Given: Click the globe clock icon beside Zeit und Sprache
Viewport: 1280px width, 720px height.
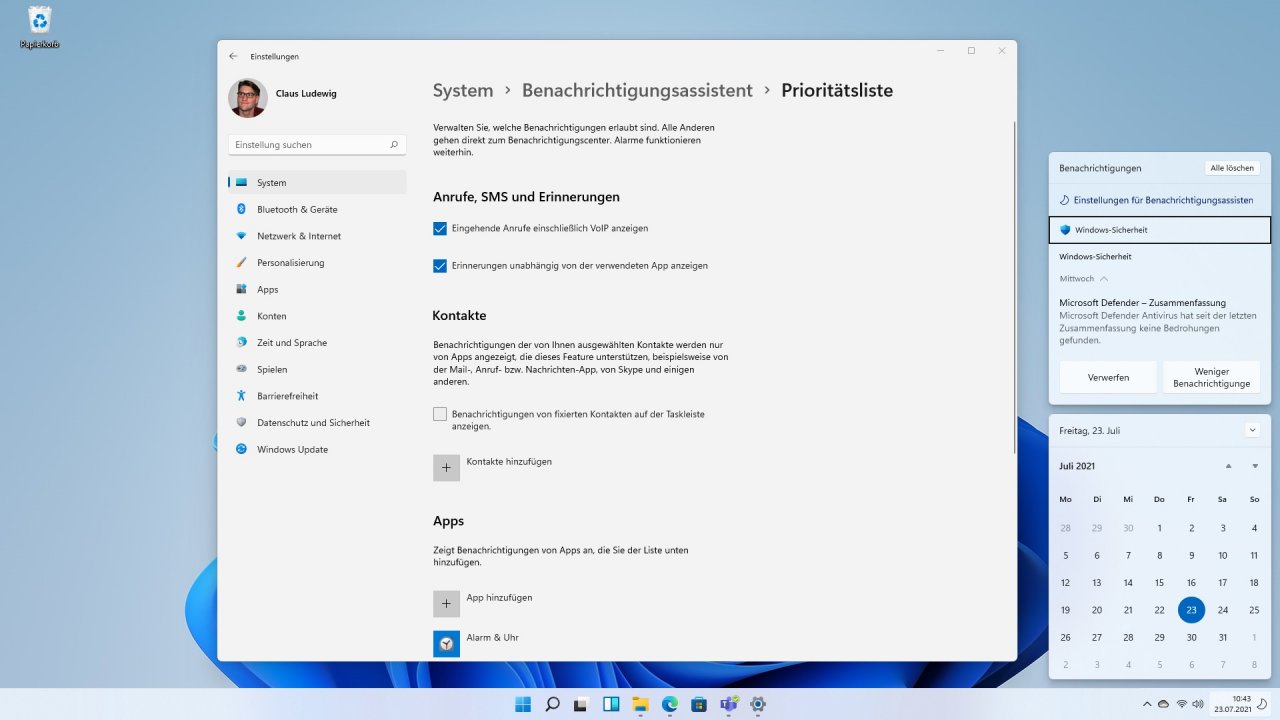Looking at the screenshot, I should pyautogui.click(x=241, y=342).
